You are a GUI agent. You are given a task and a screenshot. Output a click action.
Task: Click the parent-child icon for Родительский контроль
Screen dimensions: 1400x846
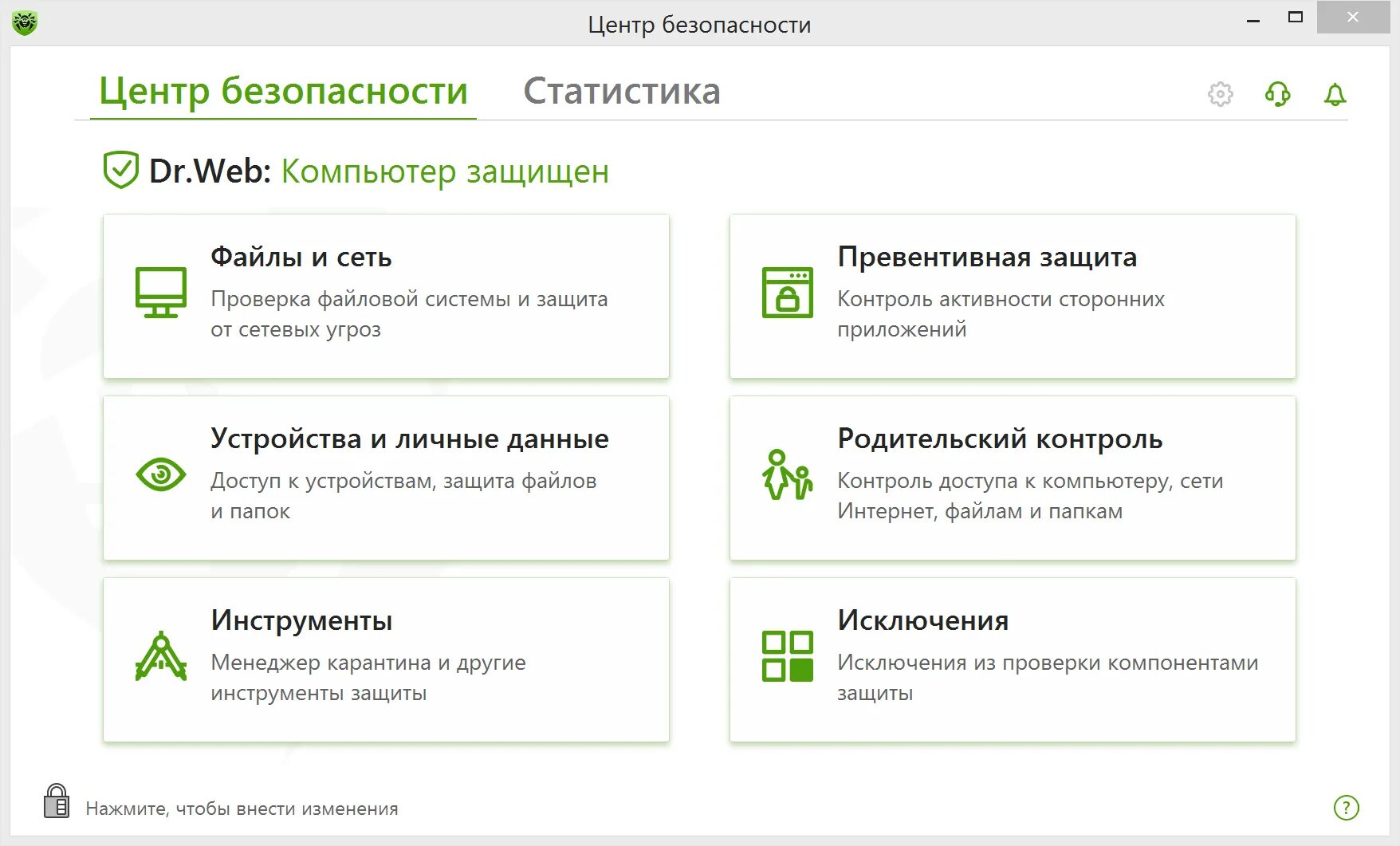pyautogui.click(x=788, y=474)
